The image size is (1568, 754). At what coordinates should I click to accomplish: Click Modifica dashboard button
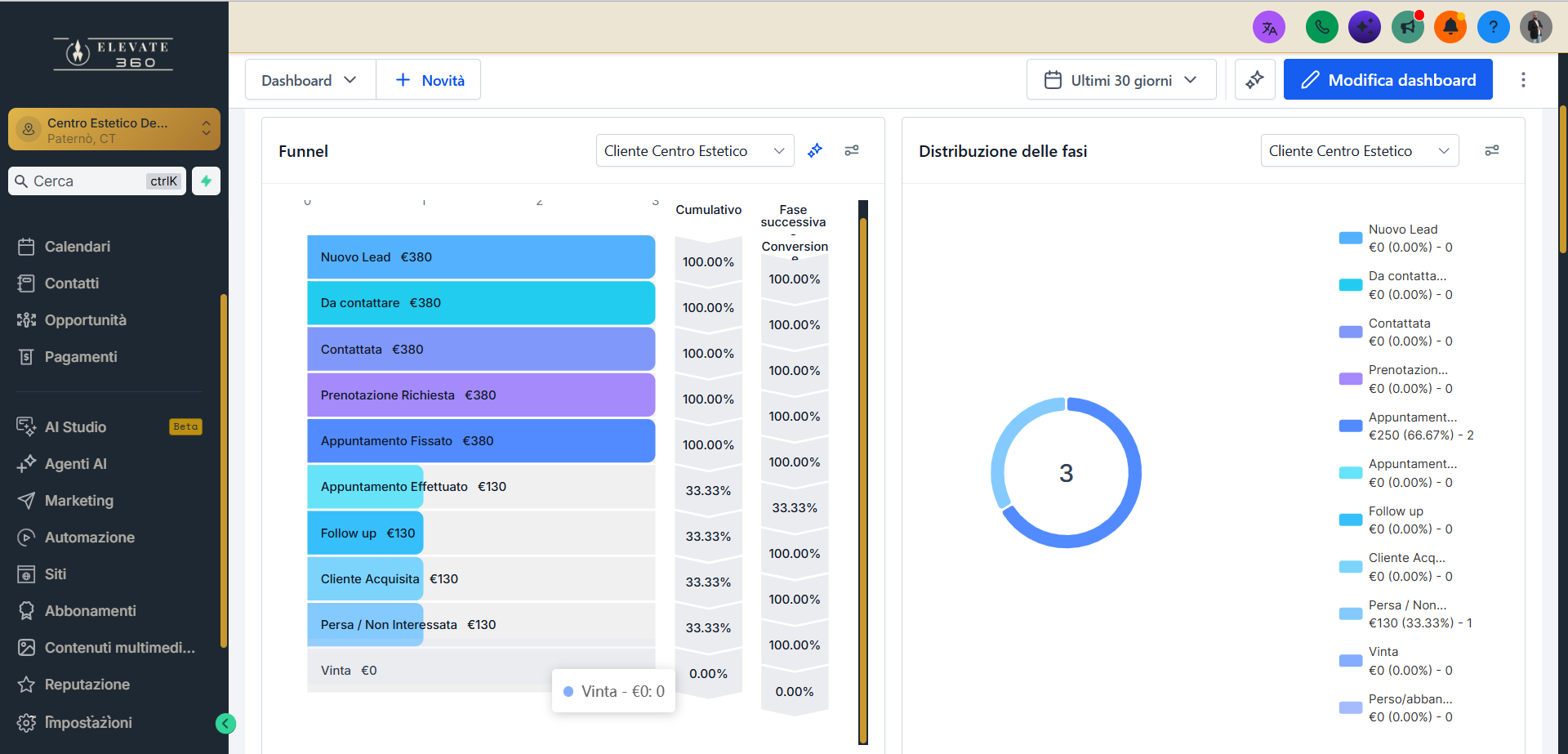(1388, 80)
